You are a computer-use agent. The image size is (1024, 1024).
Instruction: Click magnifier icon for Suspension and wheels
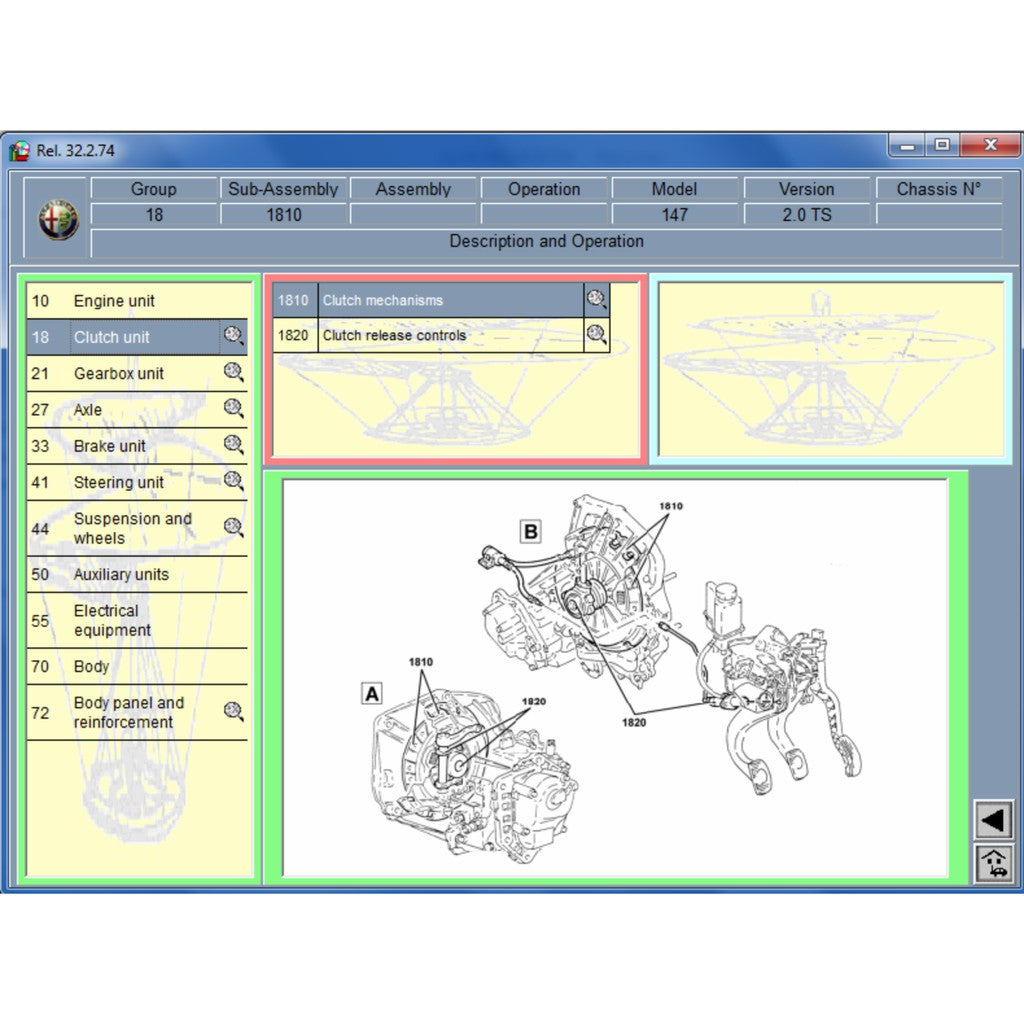point(234,527)
